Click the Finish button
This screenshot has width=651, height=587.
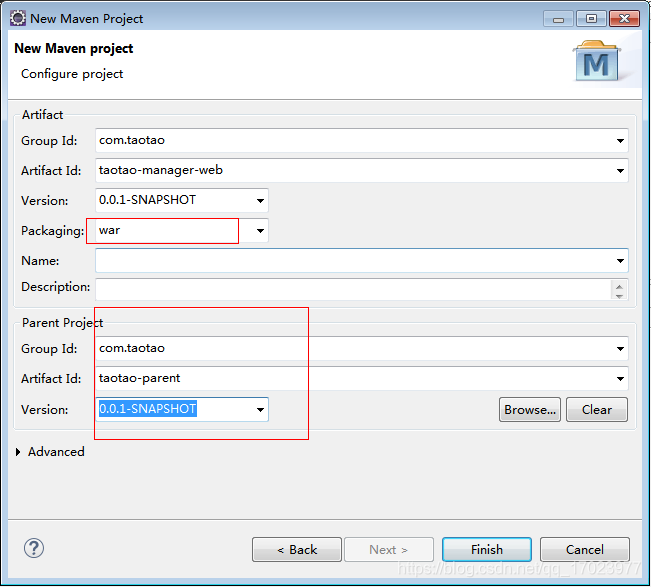pos(487,550)
